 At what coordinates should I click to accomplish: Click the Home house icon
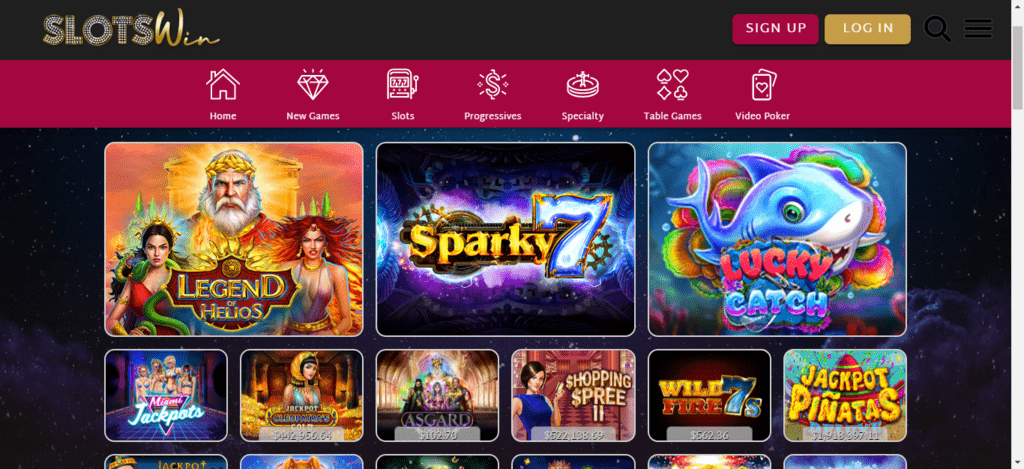pyautogui.click(x=223, y=85)
